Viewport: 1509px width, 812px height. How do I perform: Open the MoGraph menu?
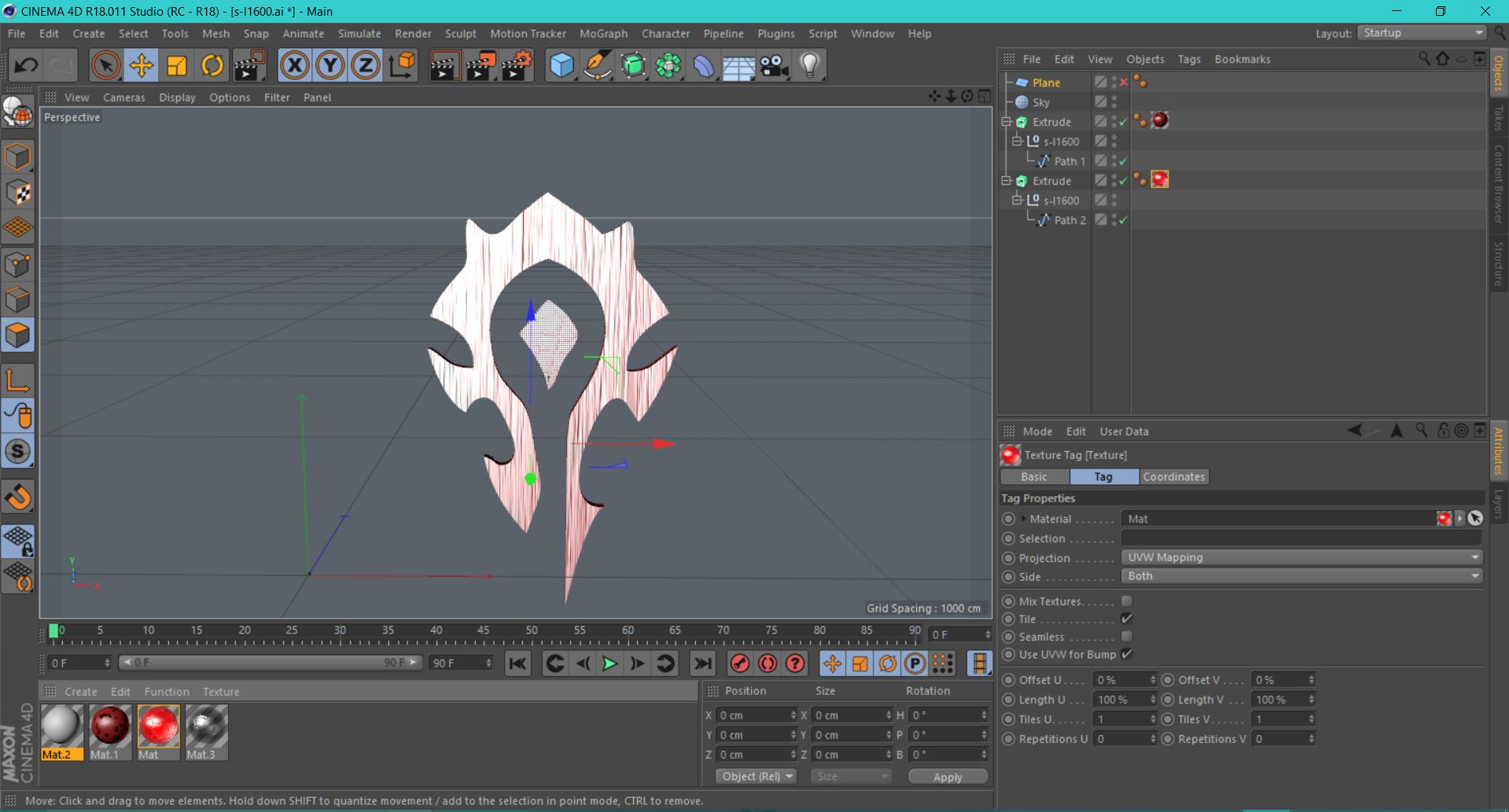coord(603,34)
